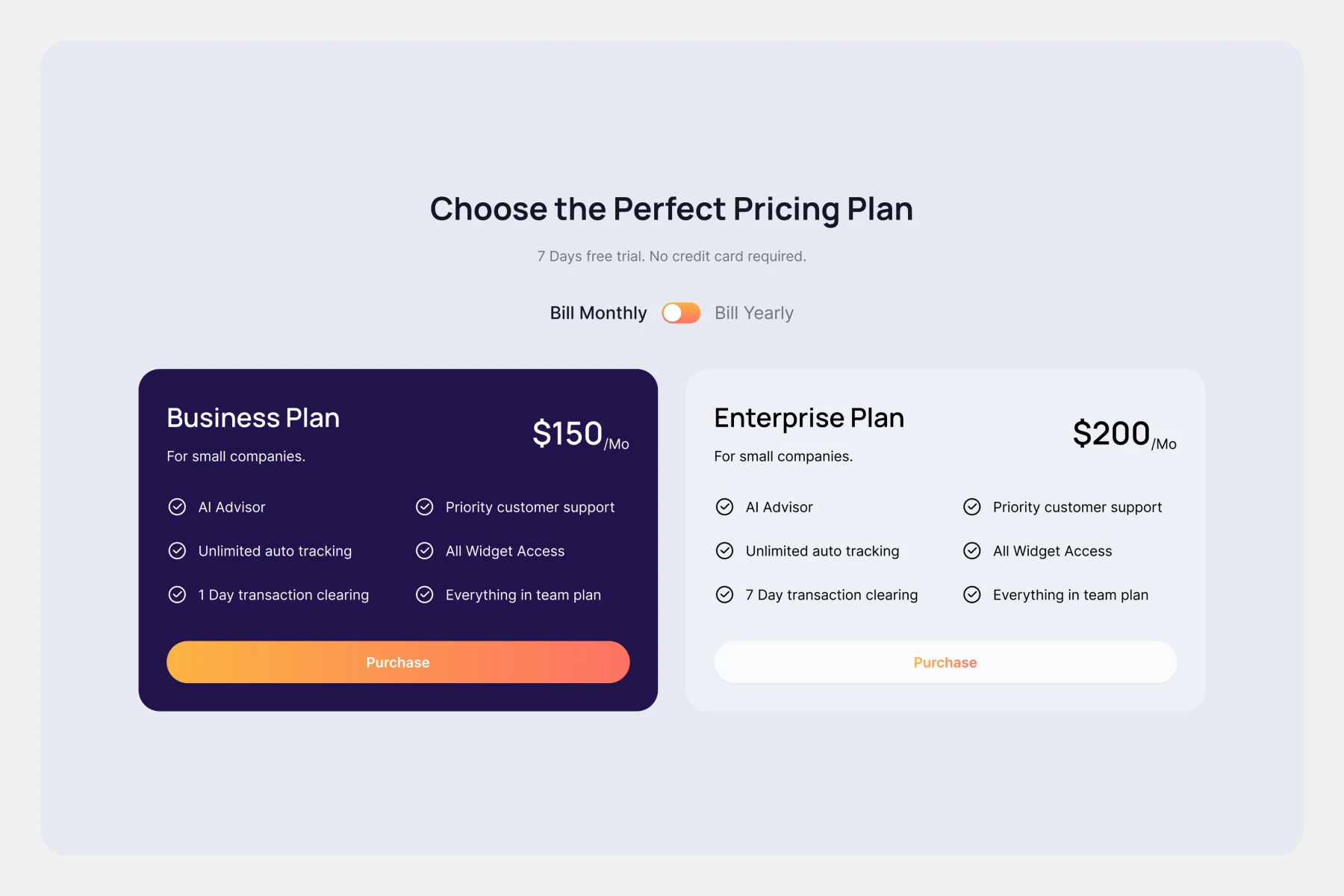
Task: Click the Everything in team plan checkmark in Enterprise Plan
Action: [971, 594]
